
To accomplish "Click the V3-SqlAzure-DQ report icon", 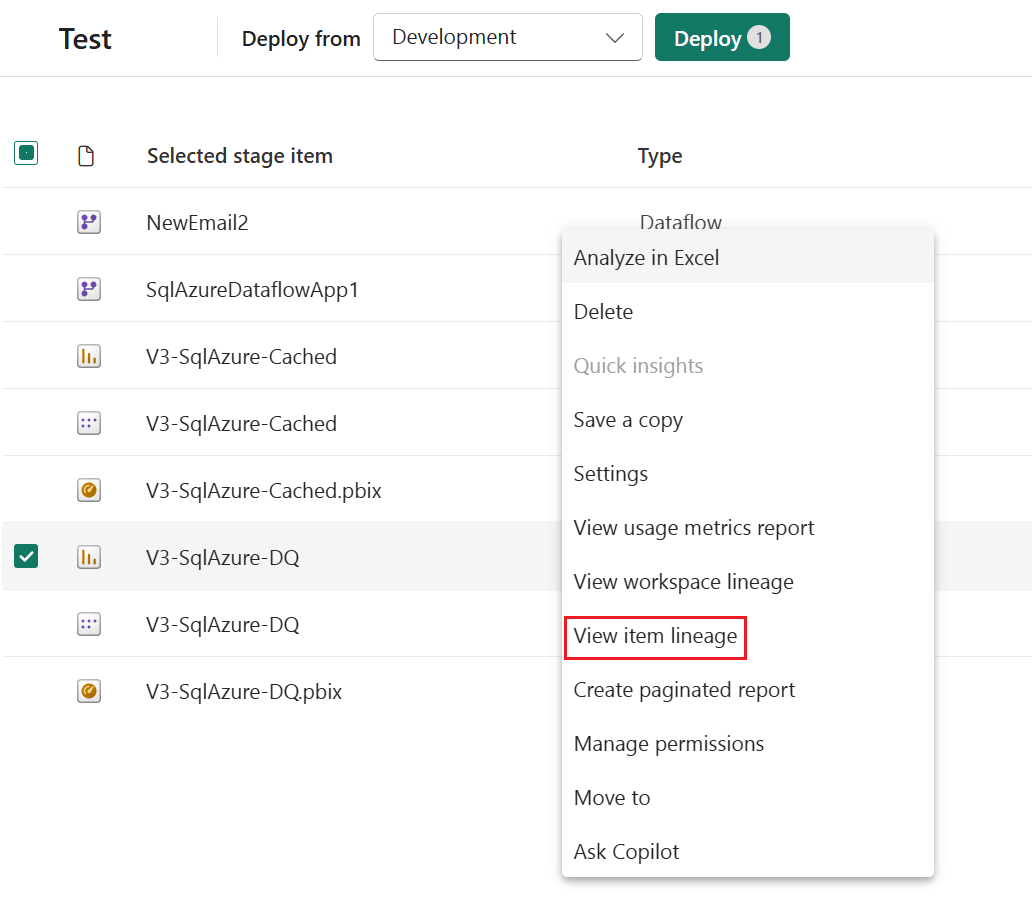I will point(88,557).
